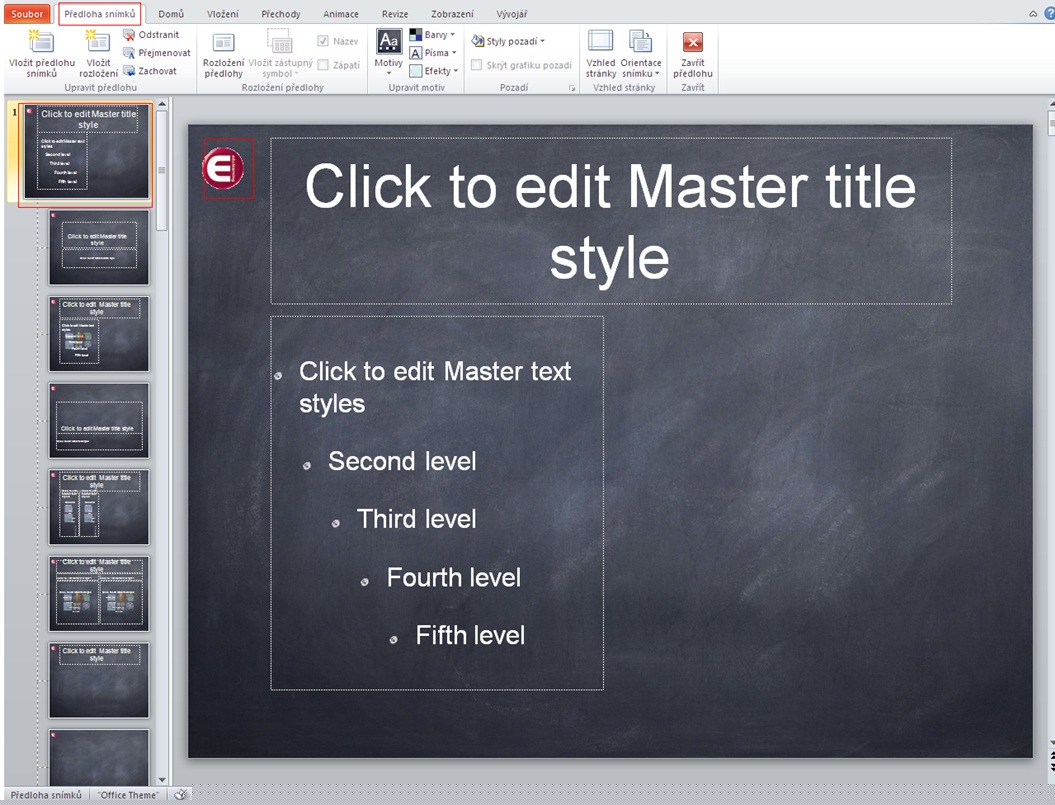The image size is (1055, 805).
Task: Click "Office Theme" in the status bar
Action: (128, 795)
